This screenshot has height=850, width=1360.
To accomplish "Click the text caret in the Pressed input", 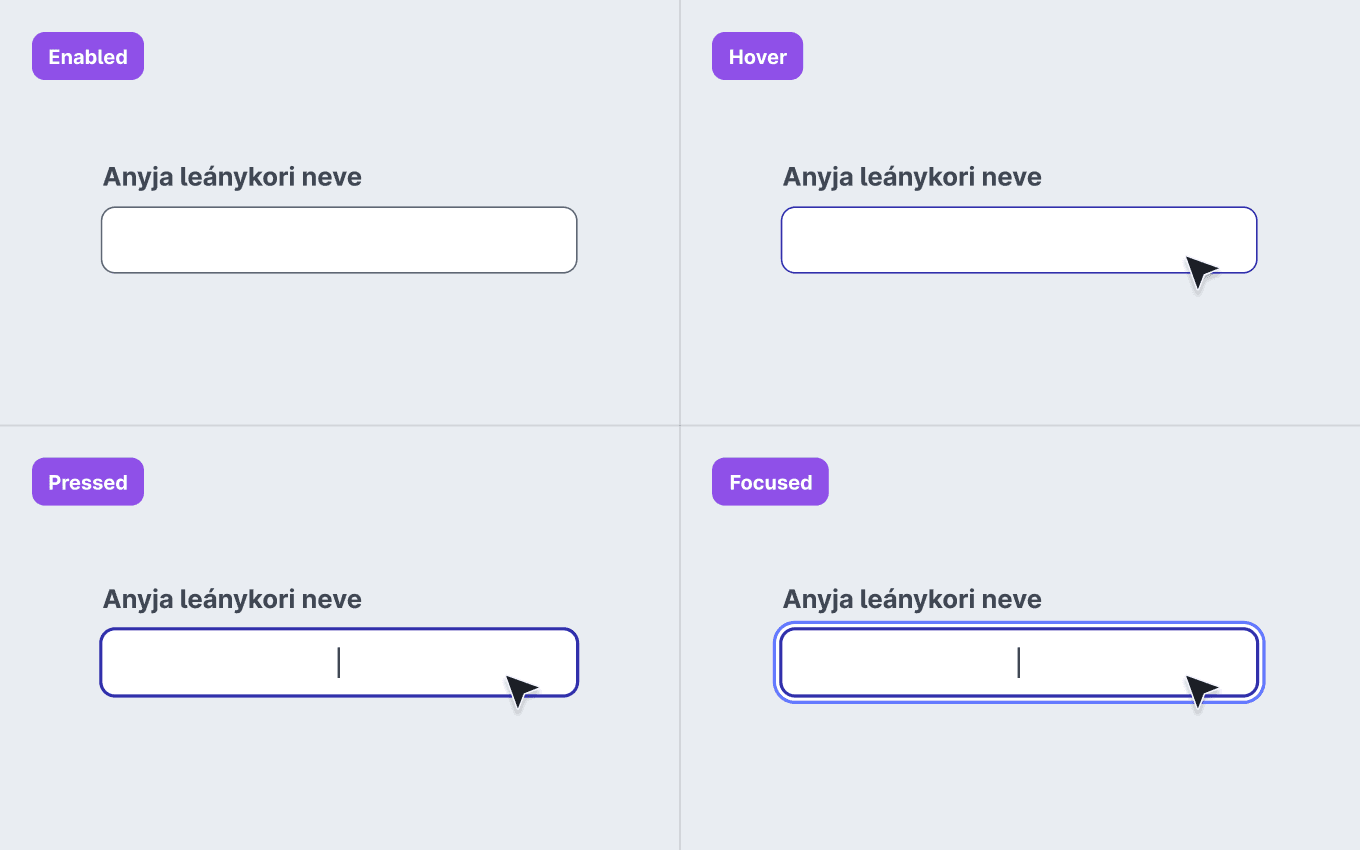I will (339, 662).
